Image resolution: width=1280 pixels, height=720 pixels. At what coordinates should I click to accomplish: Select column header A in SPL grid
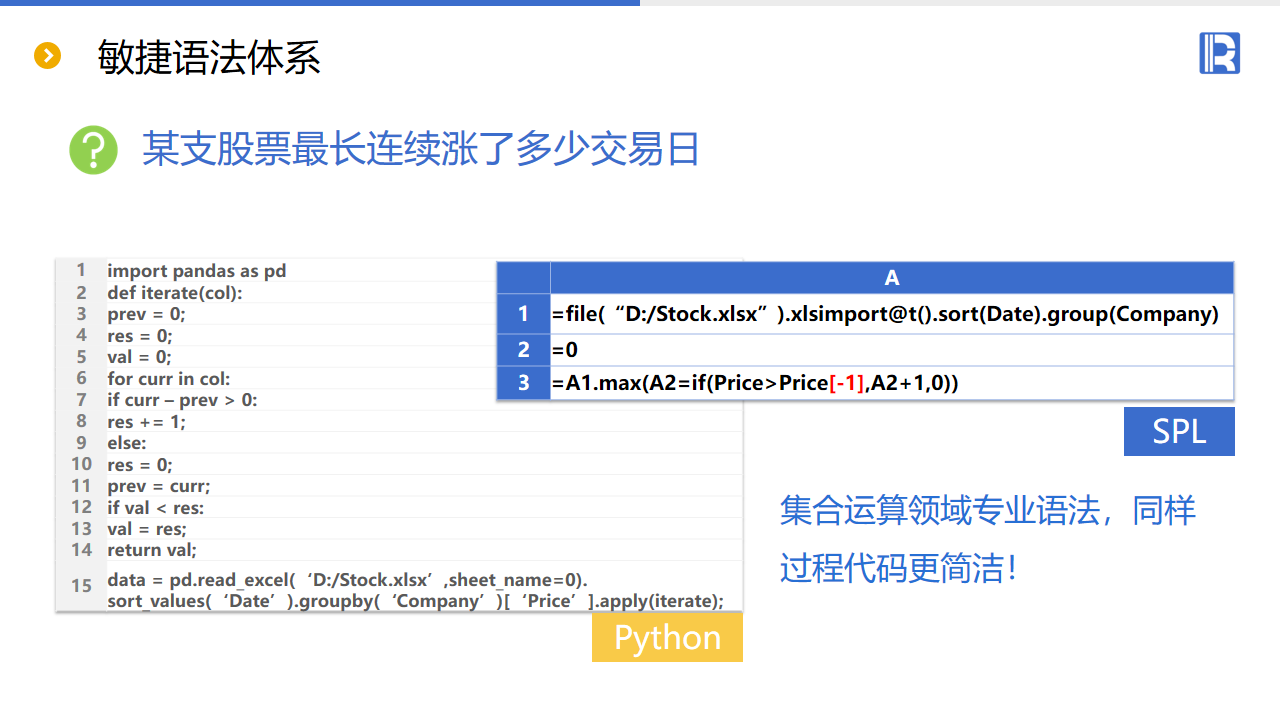click(x=891, y=278)
